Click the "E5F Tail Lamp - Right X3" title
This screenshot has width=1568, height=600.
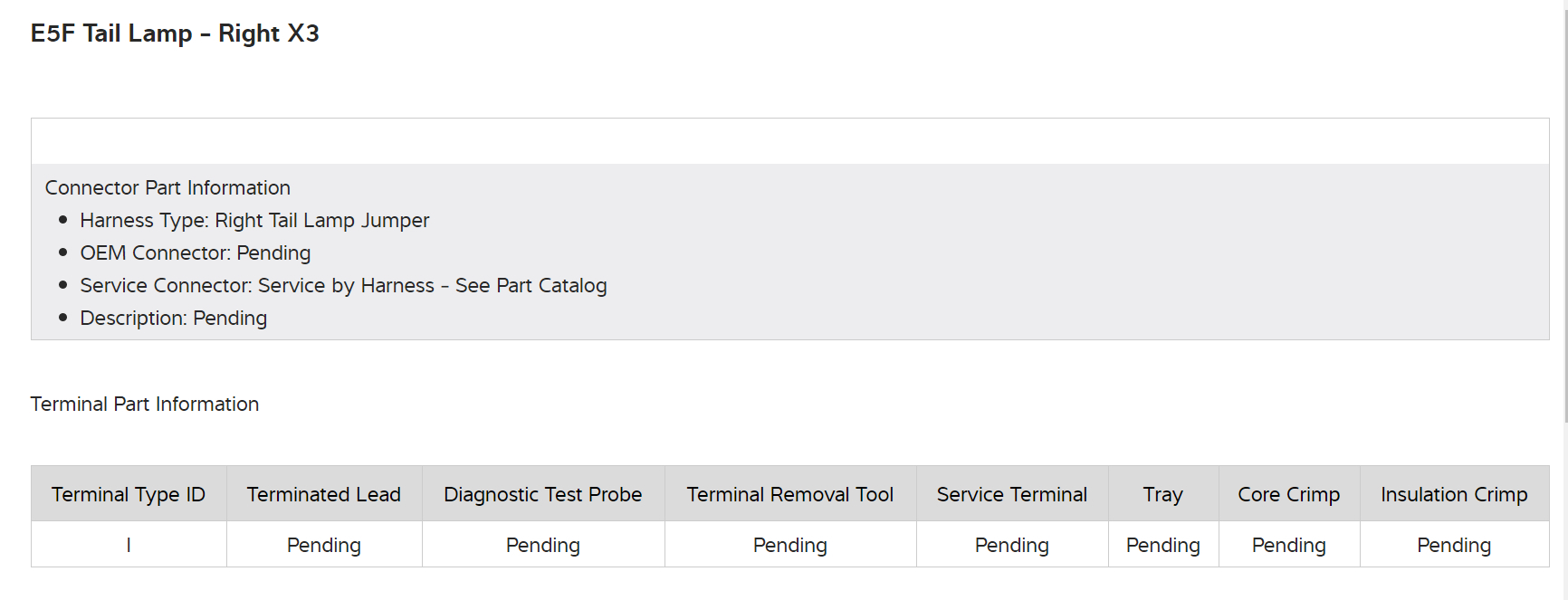click(x=175, y=33)
